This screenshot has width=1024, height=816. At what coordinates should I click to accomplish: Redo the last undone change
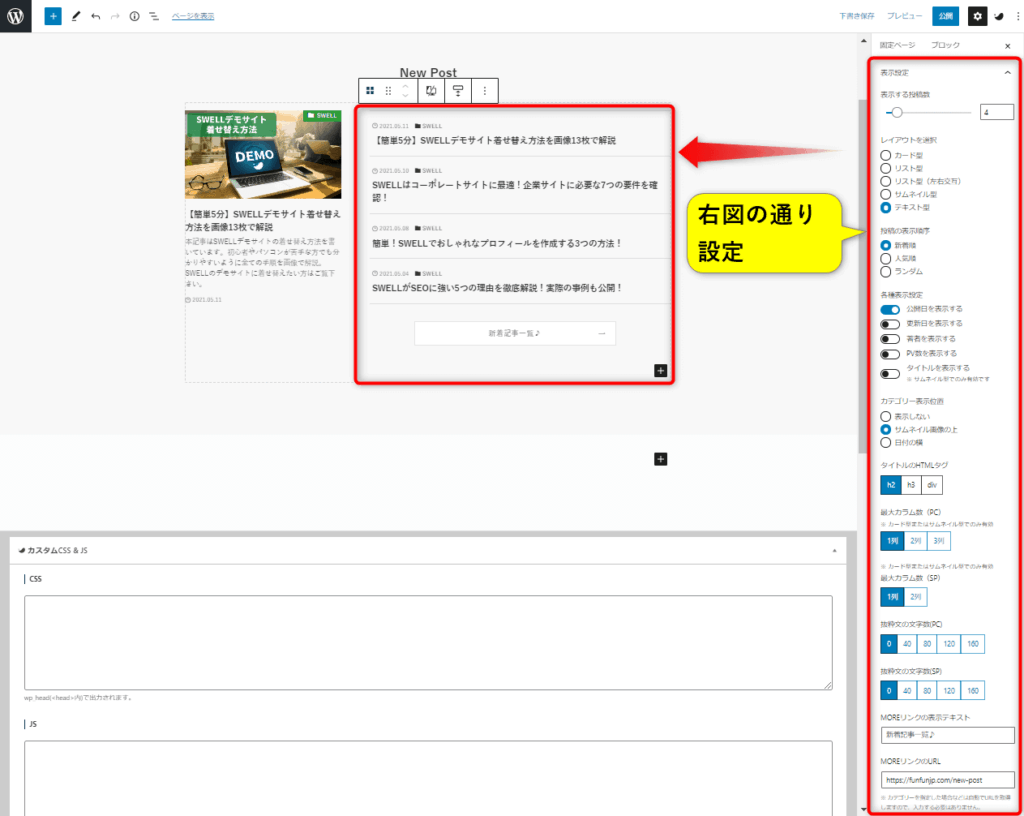click(x=115, y=16)
